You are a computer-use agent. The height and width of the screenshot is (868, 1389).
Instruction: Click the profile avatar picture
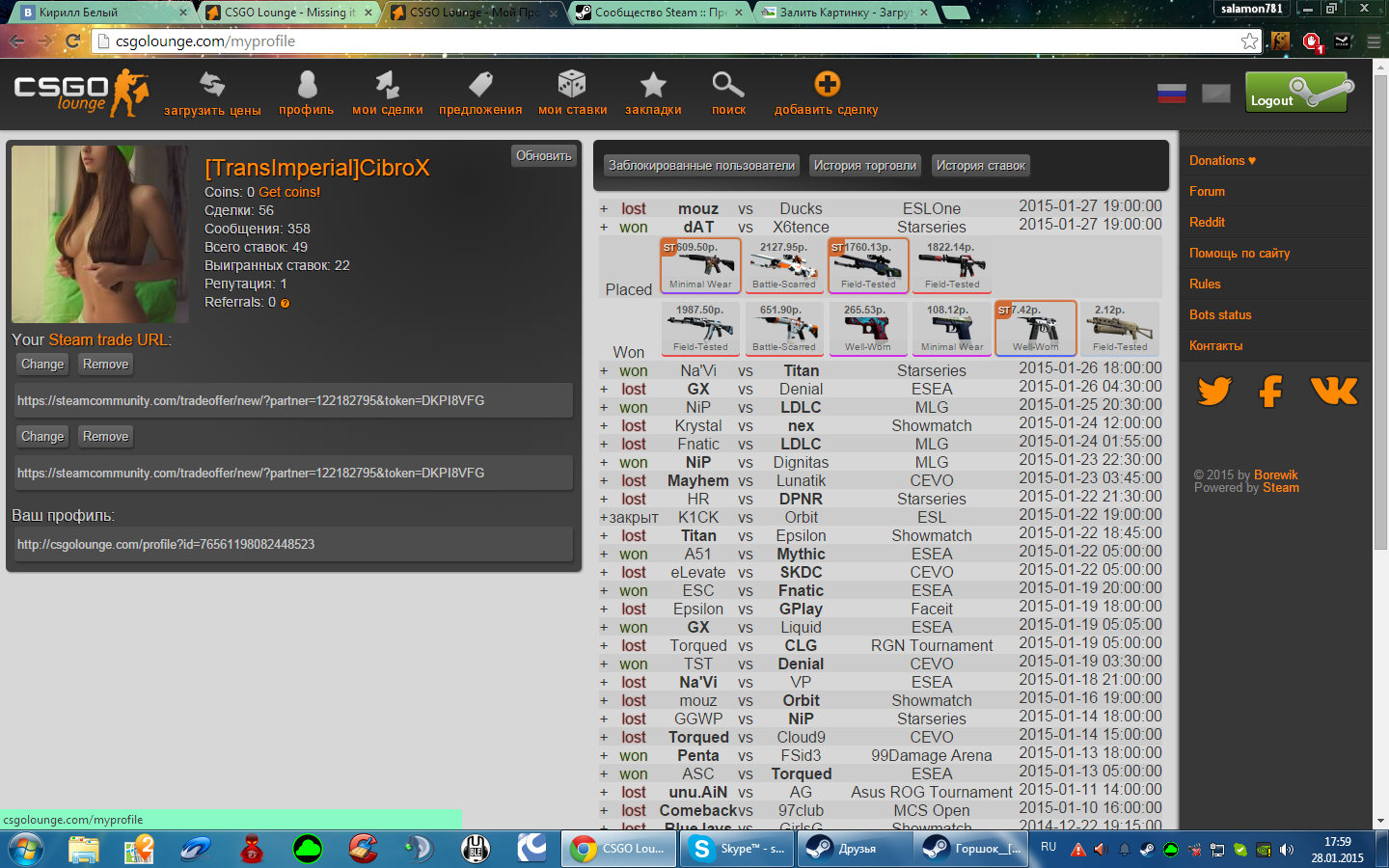100,234
